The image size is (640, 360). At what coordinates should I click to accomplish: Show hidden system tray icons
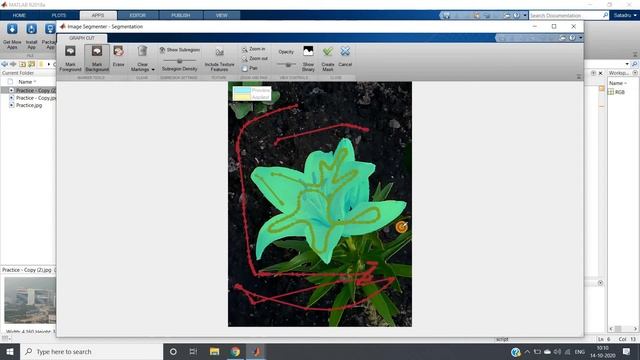[527, 351]
